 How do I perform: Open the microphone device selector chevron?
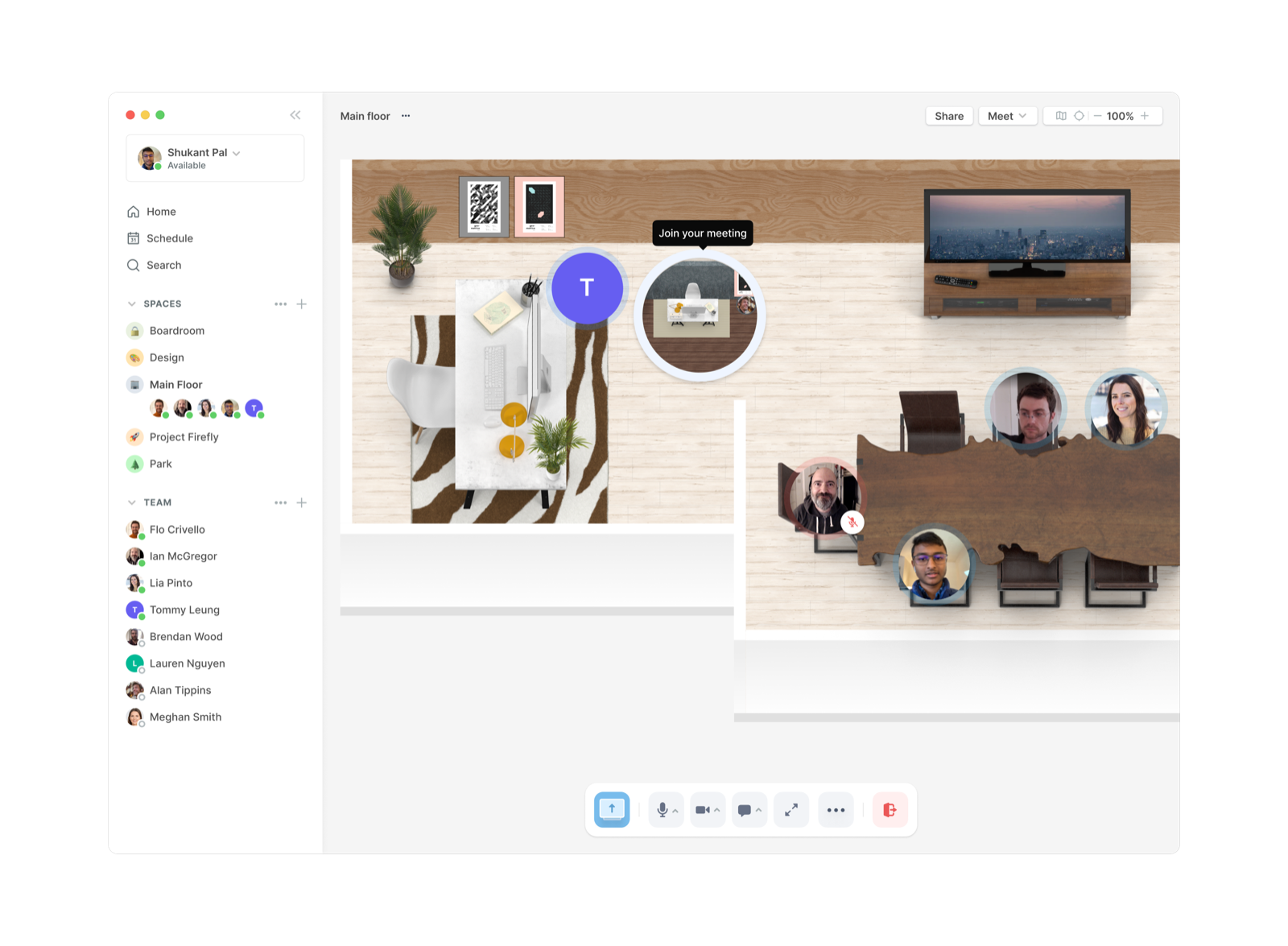pyautogui.click(x=675, y=811)
